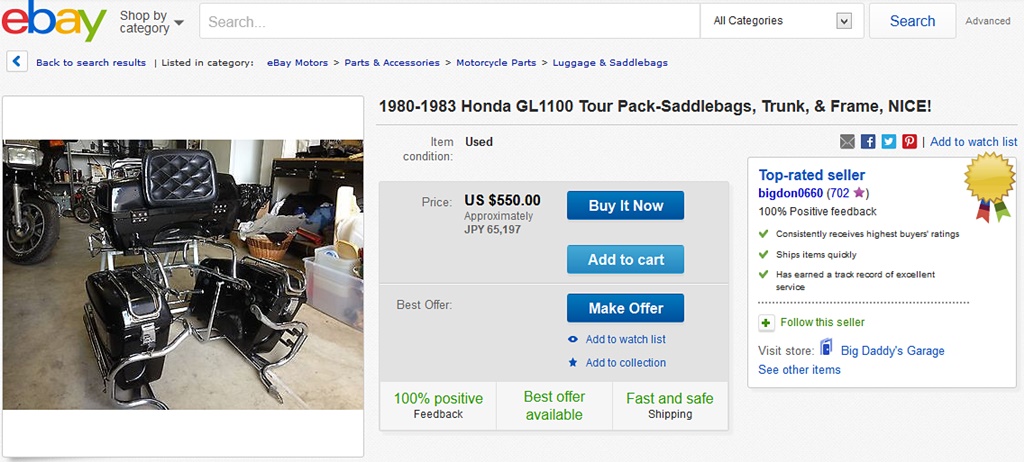The width and height of the screenshot is (1024, 462).
Task: Open the Shop by category dropdown
Action: click(x=151, y=22)
